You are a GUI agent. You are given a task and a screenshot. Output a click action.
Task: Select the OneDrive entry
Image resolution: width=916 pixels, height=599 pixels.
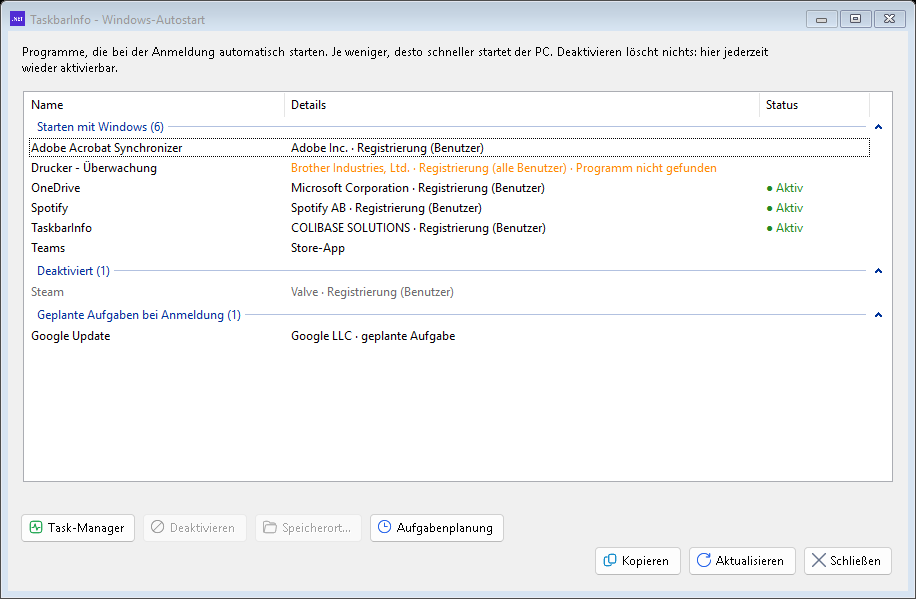(449, 188)
